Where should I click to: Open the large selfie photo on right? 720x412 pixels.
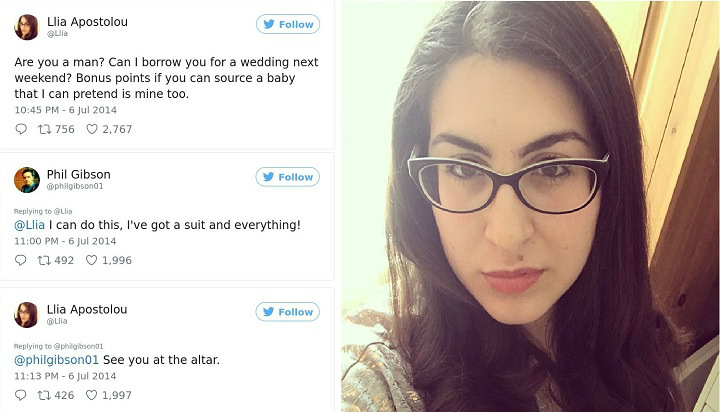coord(530,206)
